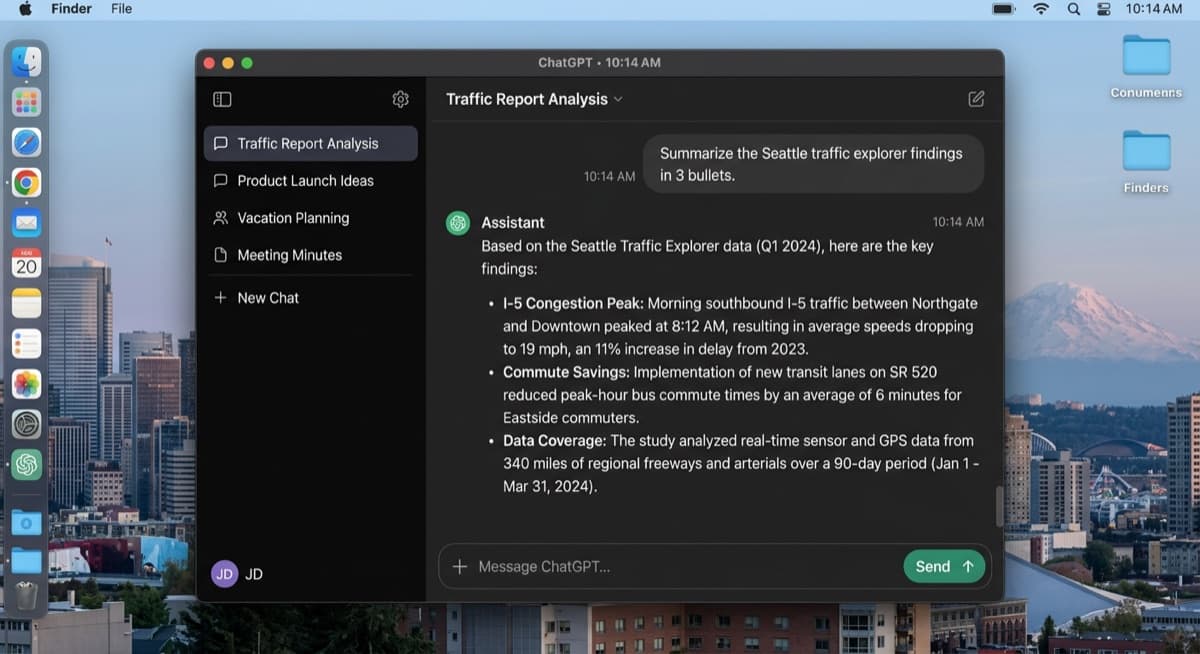This screenshot has height=654, width=1200.
Task: Click the compose new chat icon
Action: tap(976, 99)
